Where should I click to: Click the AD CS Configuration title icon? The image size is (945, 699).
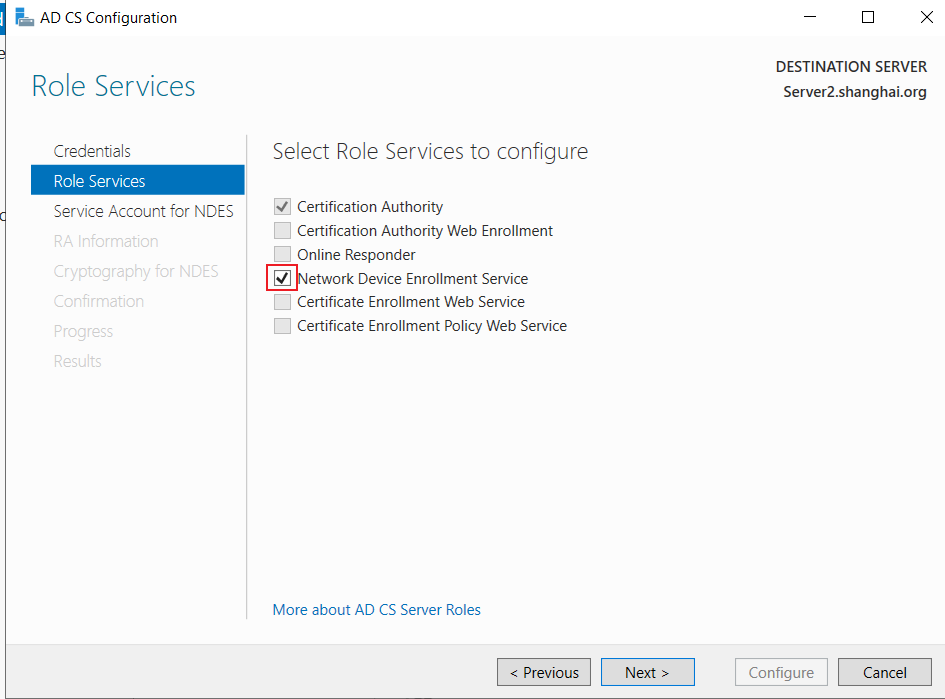coord(24,17)
